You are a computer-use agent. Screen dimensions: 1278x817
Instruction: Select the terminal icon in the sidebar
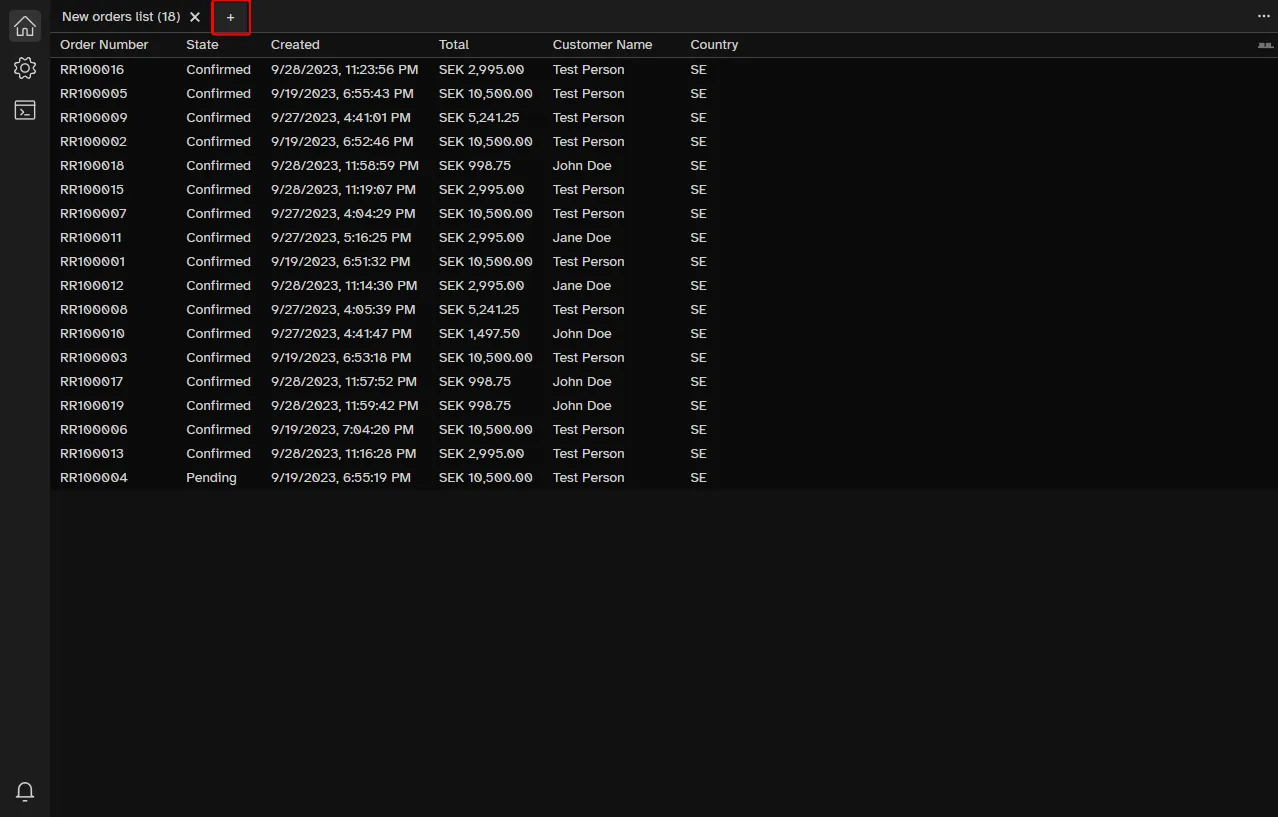pos(24,110)
